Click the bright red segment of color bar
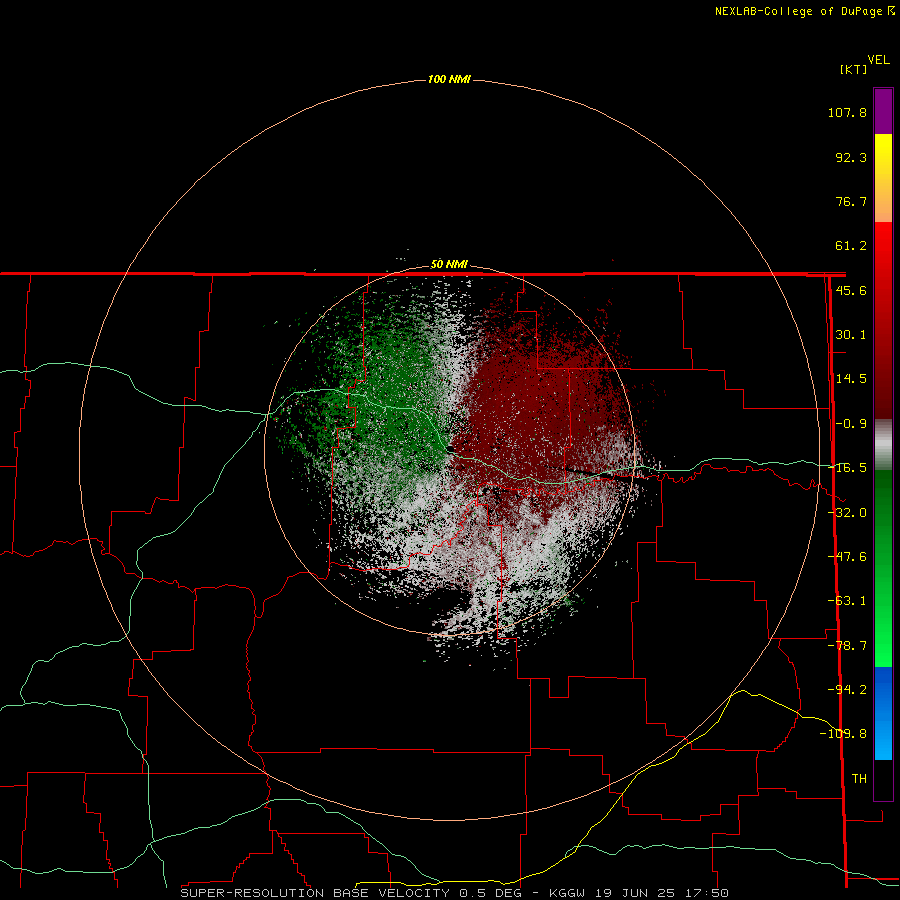 point(883,320)
